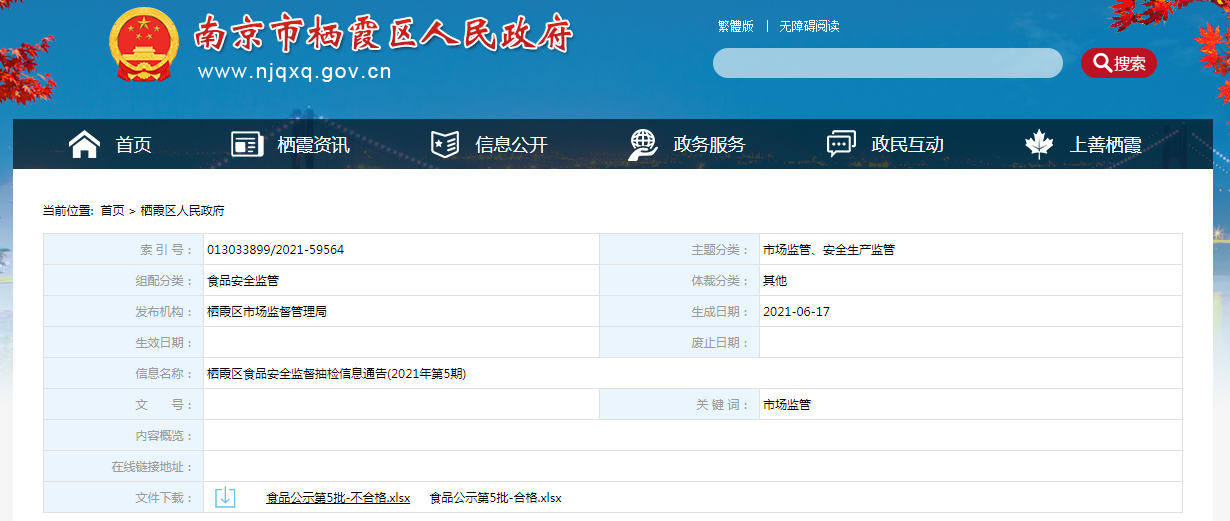This screenshot has width=1230, height=521.
Task: Click the 信息名称 label cell
Action: click(123, 374)
